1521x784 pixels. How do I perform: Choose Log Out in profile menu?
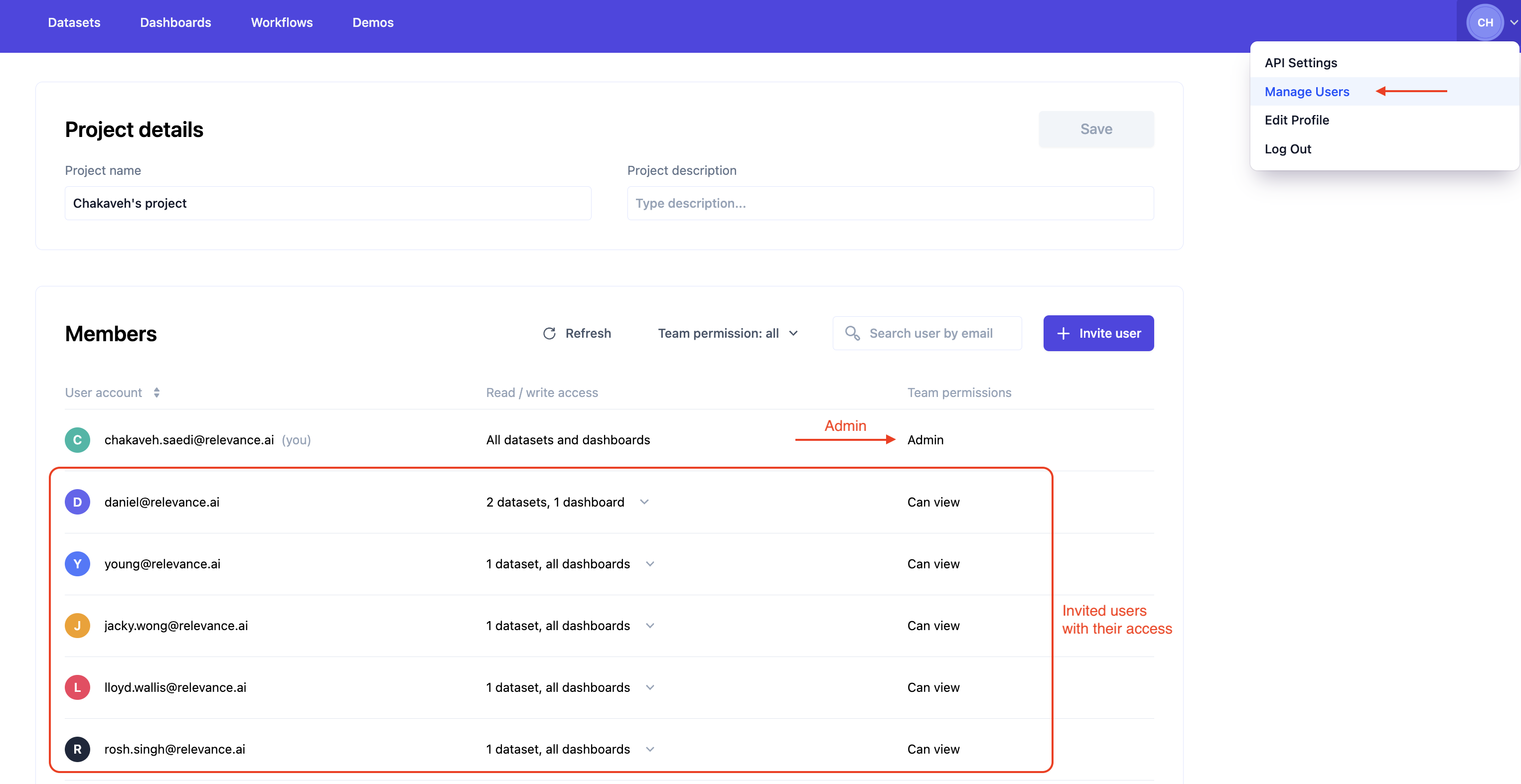point(1287,149)
